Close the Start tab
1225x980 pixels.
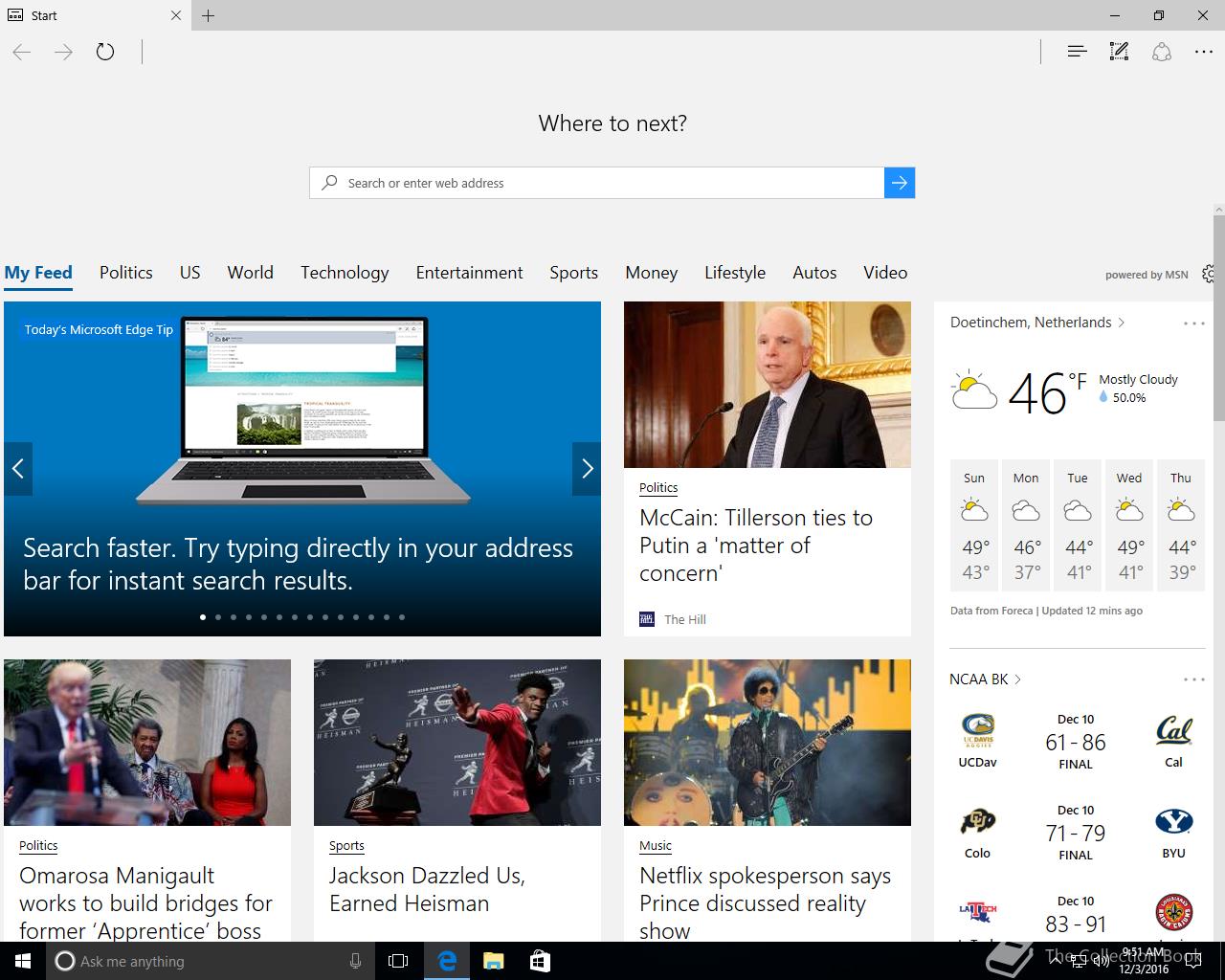(175, 15)
